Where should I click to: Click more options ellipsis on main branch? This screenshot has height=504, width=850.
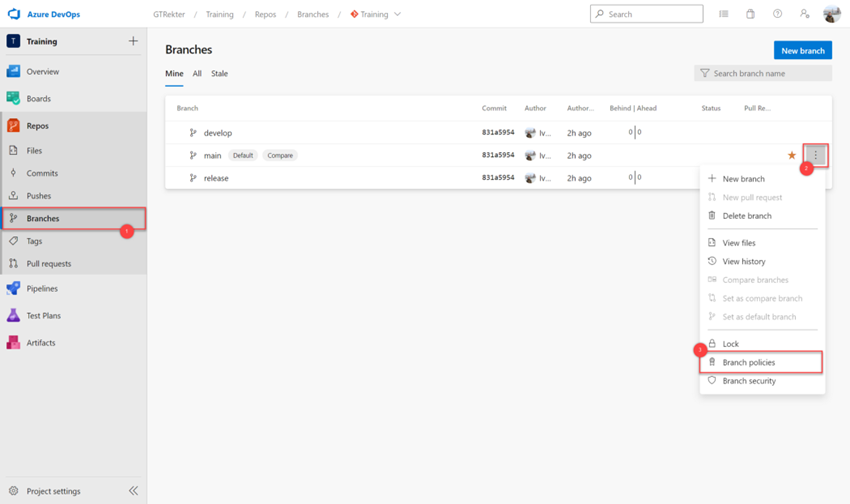coord(815,156)
